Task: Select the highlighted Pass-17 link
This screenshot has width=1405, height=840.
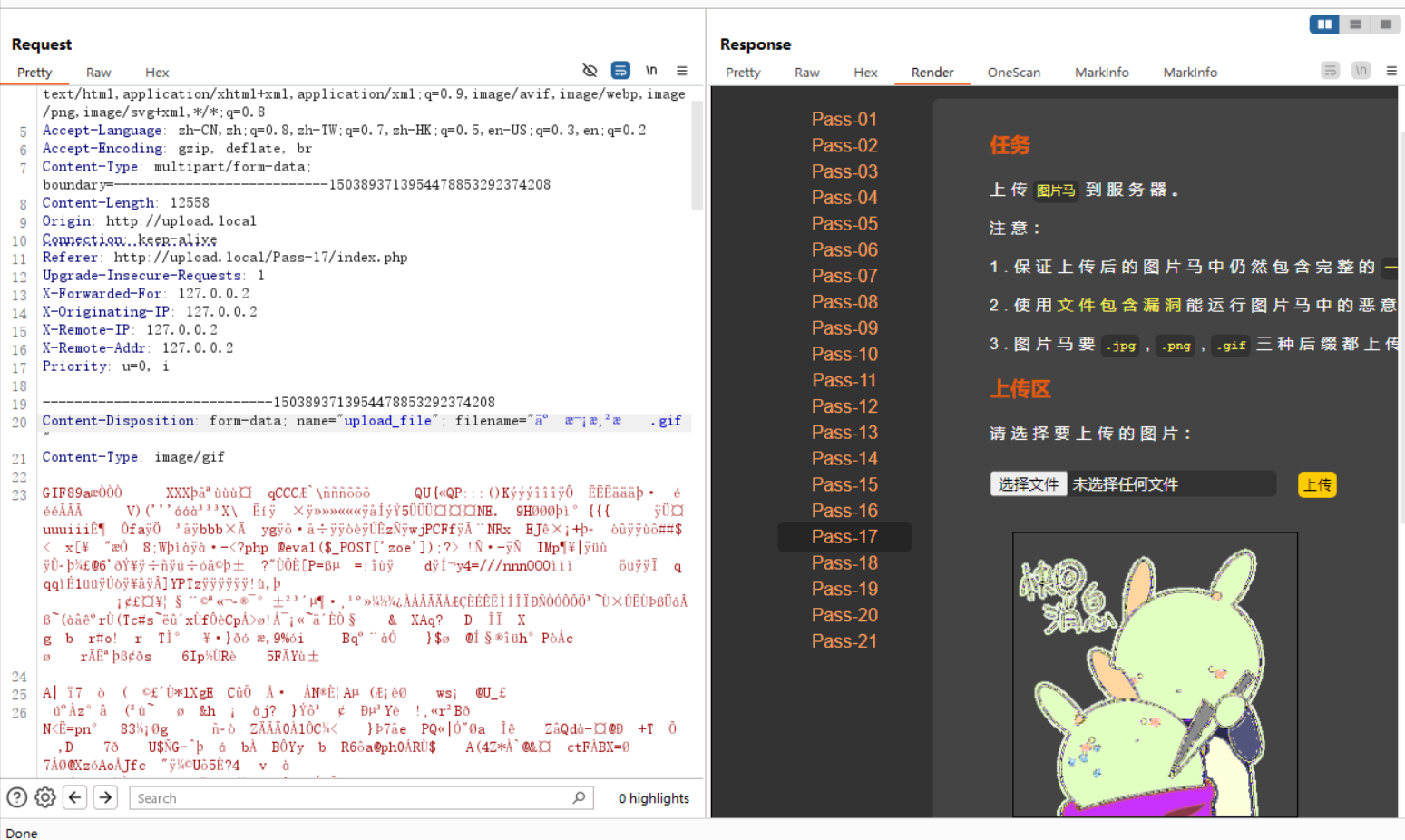Action: tap(844, 537)
